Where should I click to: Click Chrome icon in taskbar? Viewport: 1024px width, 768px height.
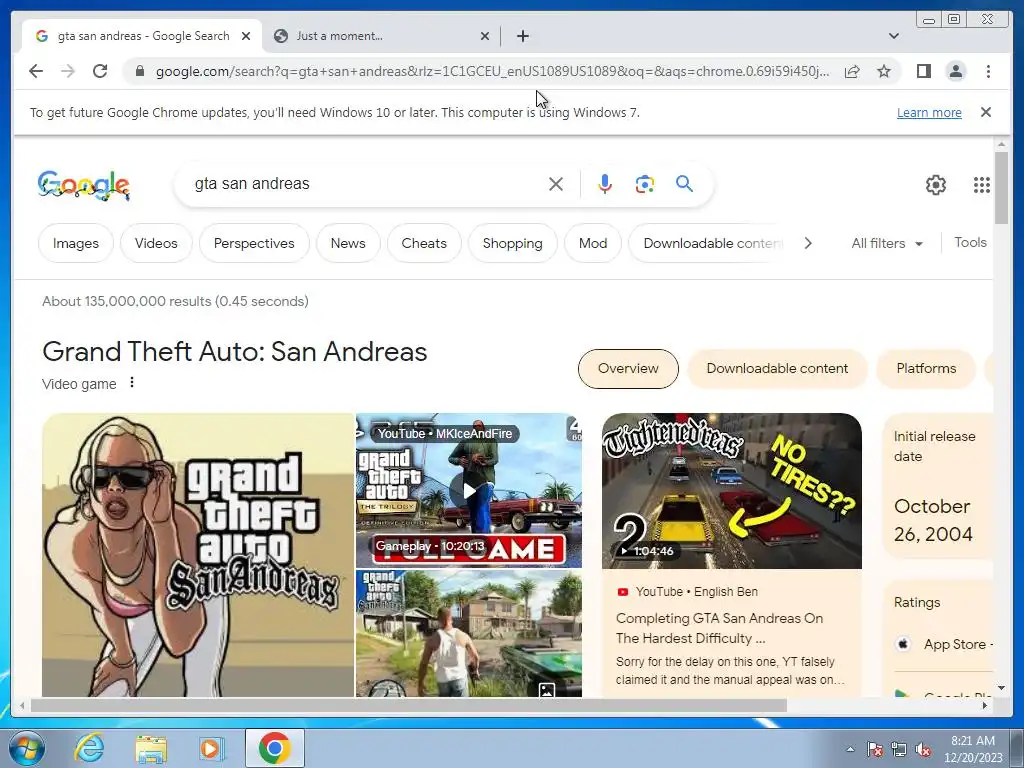(x=274, y=748)
